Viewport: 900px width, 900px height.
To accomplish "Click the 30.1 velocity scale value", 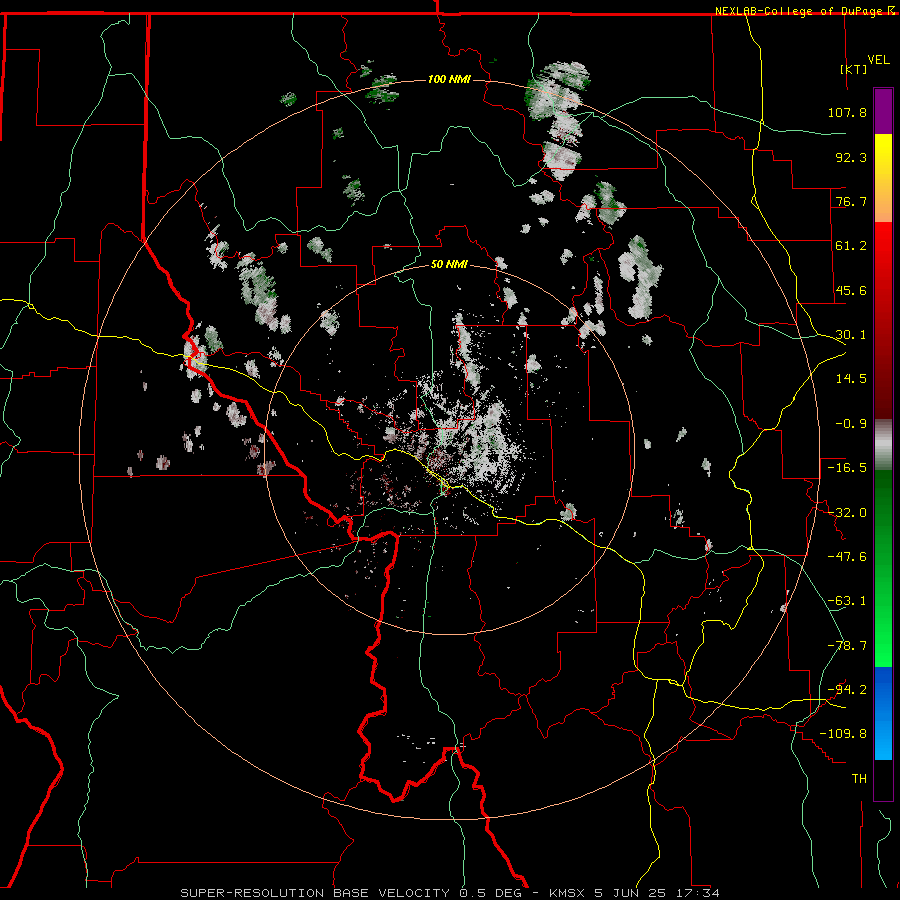I will pyautogui.click(x=851, y=335).
